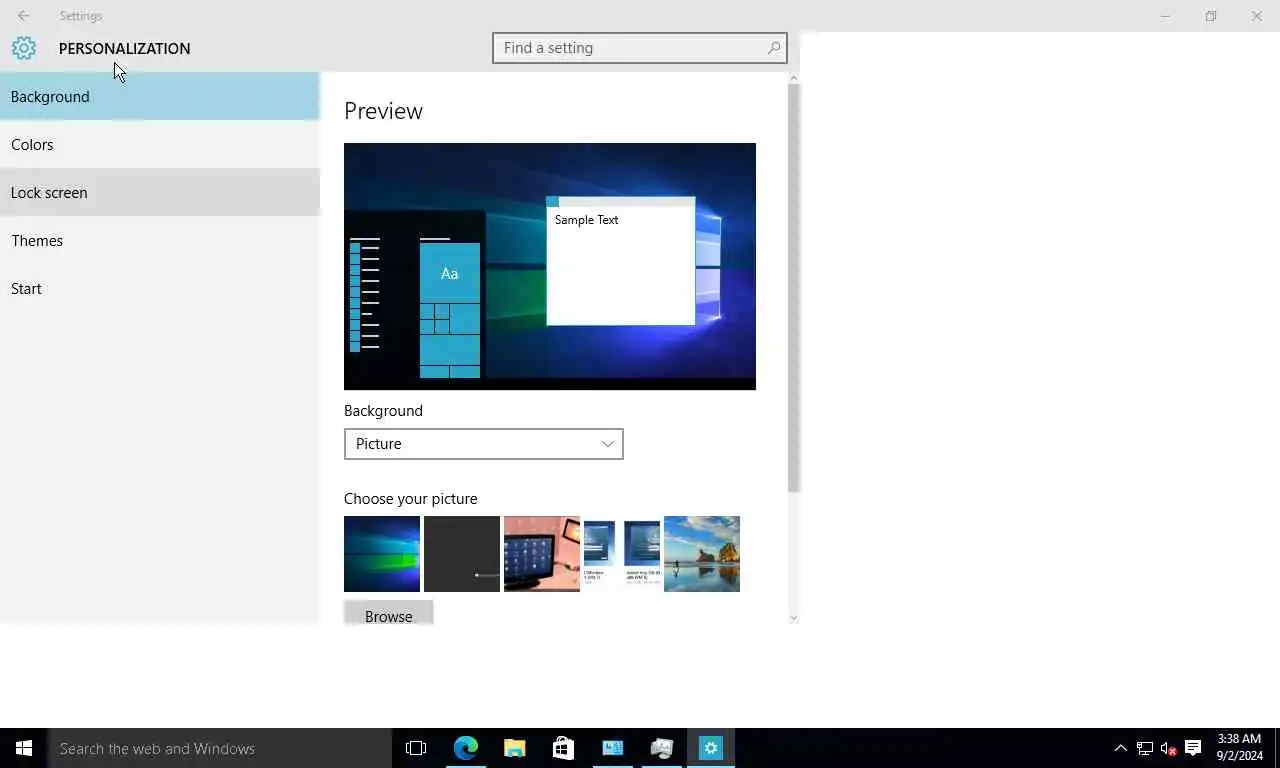The image size is (1280, 768).
Task: Open the Themes category
Action: click(160, 240)
